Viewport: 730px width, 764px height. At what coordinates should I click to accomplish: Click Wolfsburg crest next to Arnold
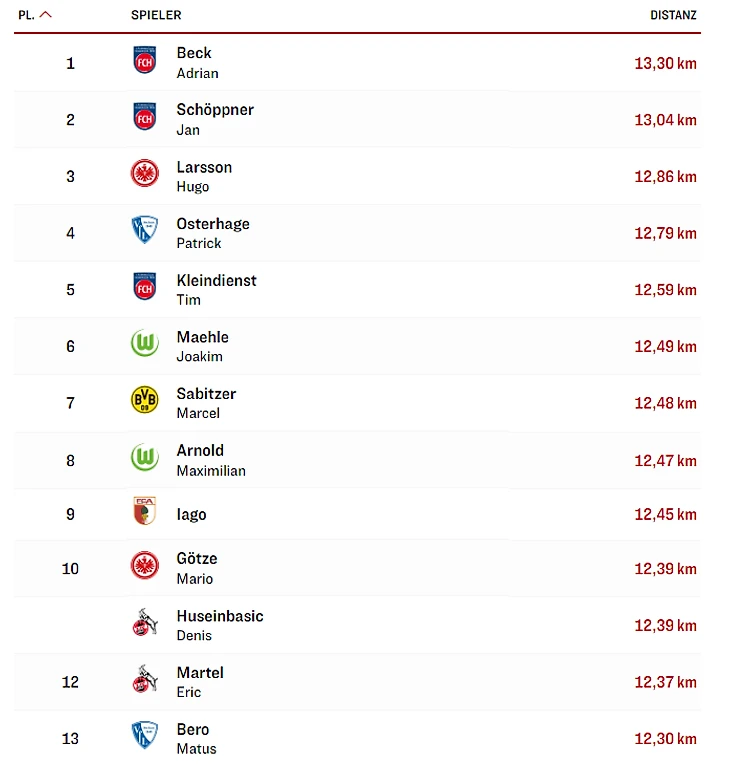(x=145, y=459)
